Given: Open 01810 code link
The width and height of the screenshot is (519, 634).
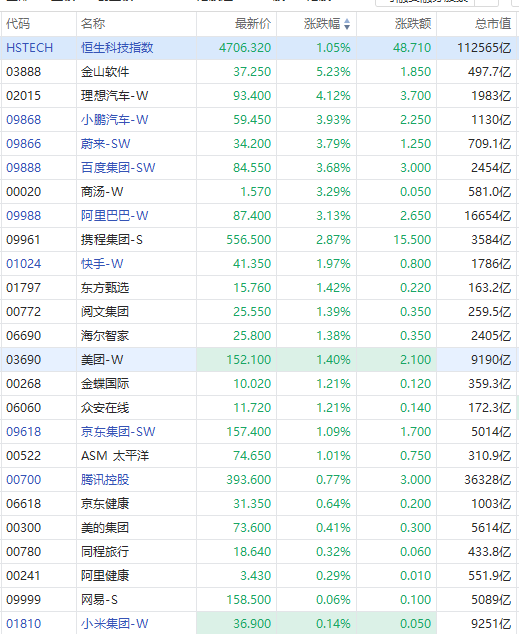Looking at the screenshot, I should coord(23,623).
